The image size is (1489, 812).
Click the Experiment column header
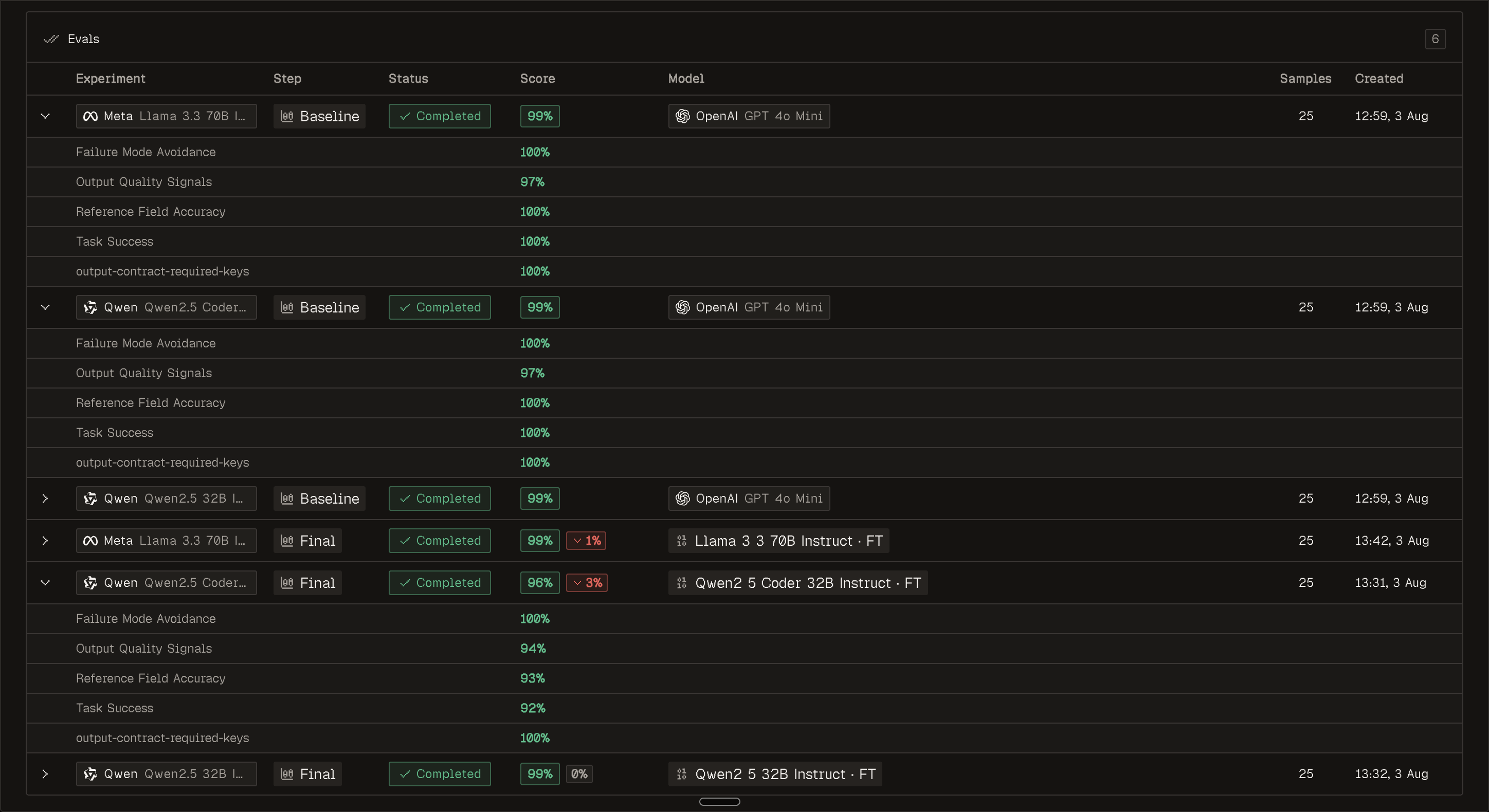click(x=111, y=79)
